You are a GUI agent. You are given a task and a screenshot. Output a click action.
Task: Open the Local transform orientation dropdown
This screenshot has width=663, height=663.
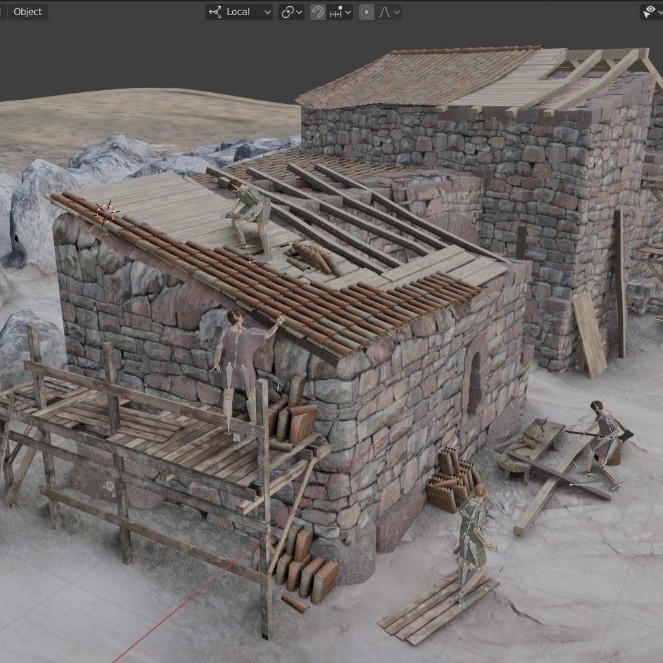pyautogui.click(x=238, y=12)
